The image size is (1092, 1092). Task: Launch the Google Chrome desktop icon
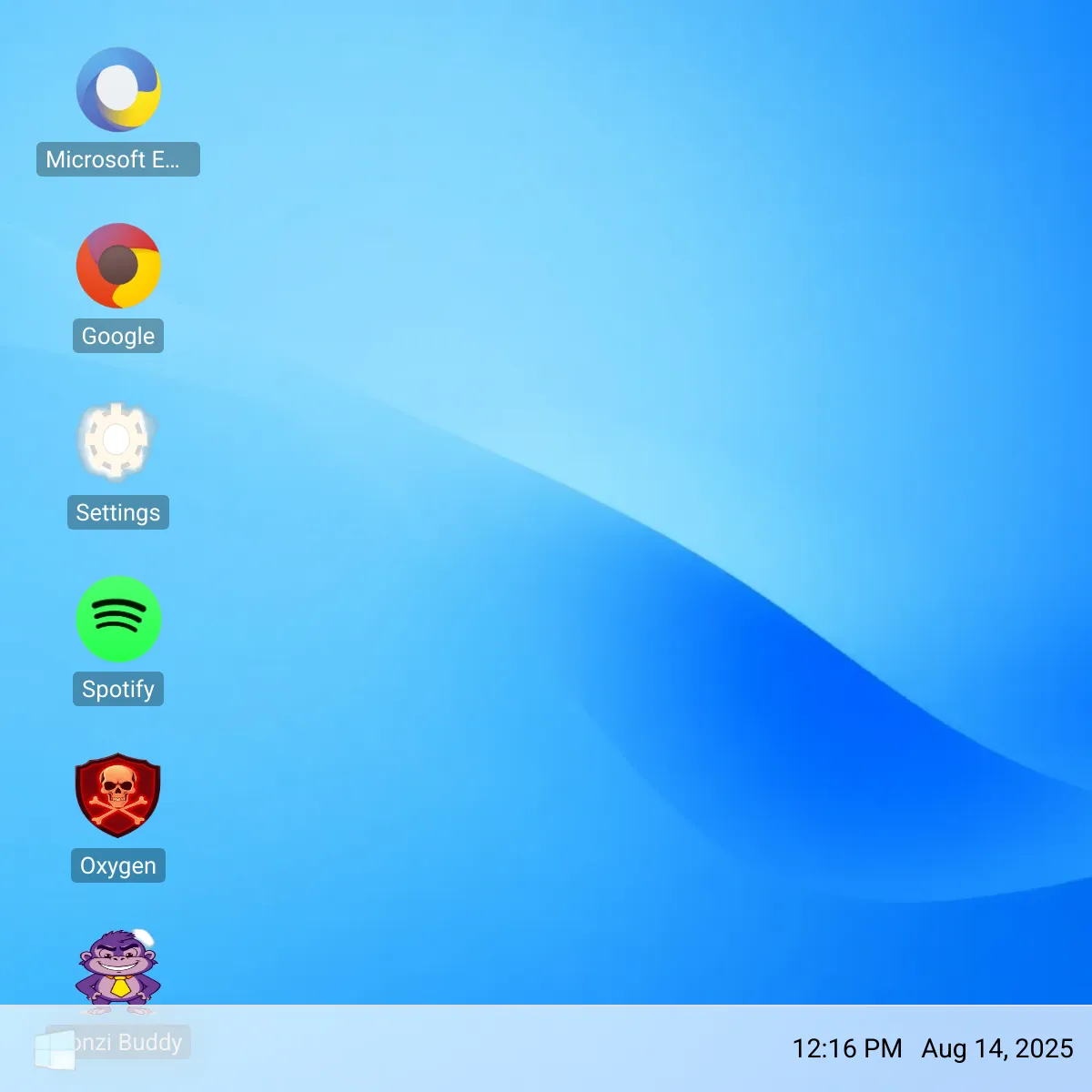pos(118,266)
